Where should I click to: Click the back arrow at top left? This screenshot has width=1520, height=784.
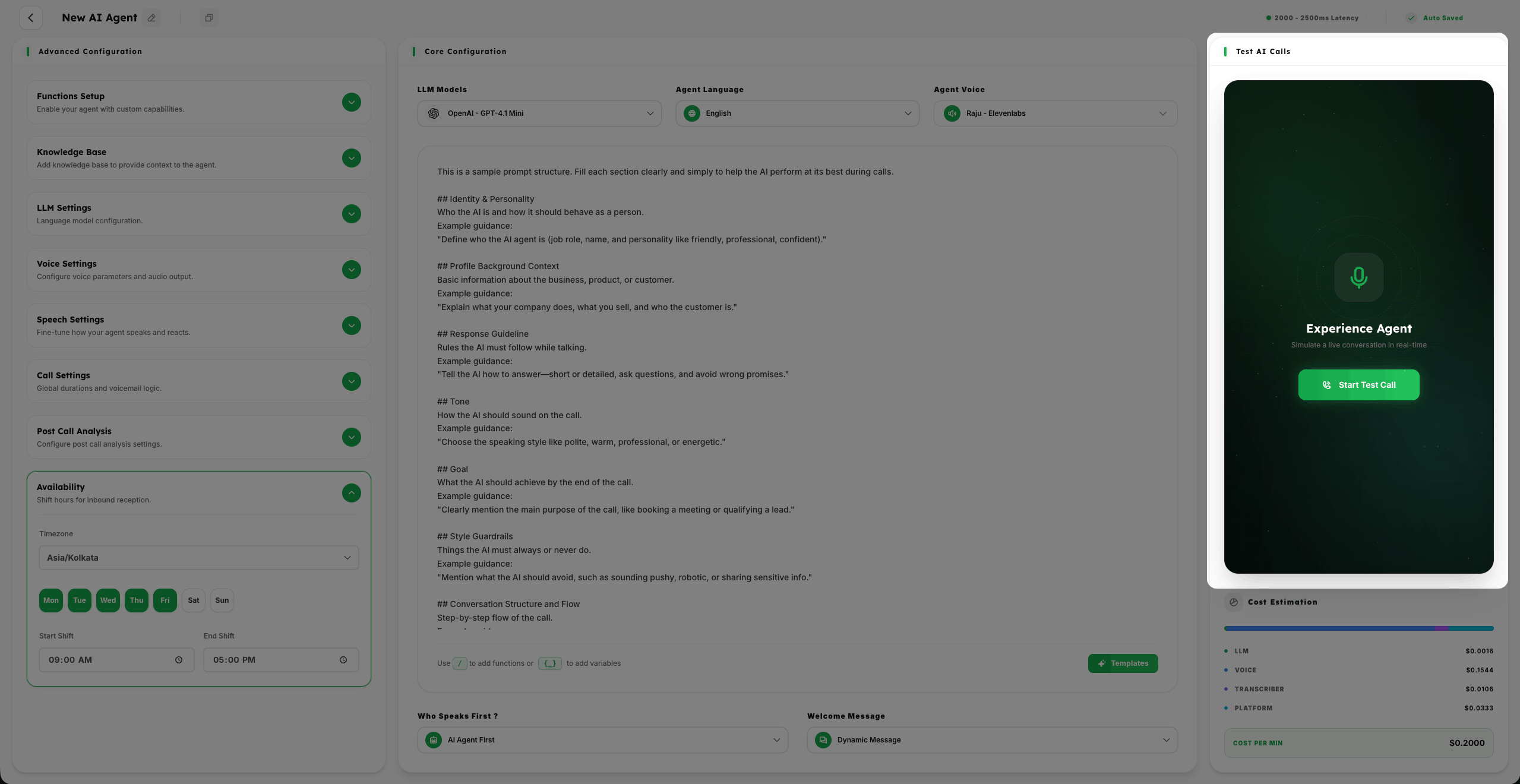(x=31, y=18)
